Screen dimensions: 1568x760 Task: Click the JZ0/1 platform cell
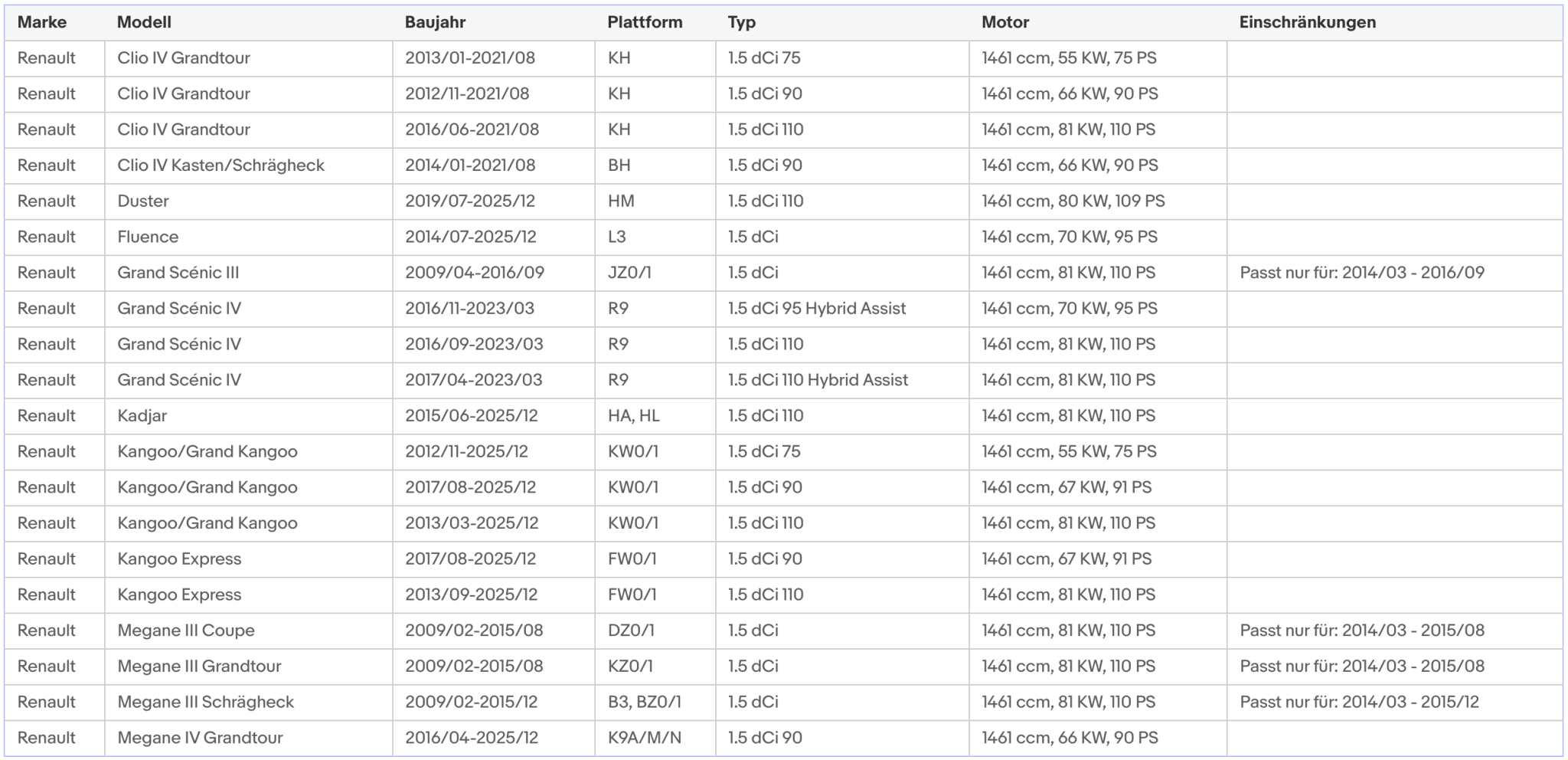coord(655,273)
